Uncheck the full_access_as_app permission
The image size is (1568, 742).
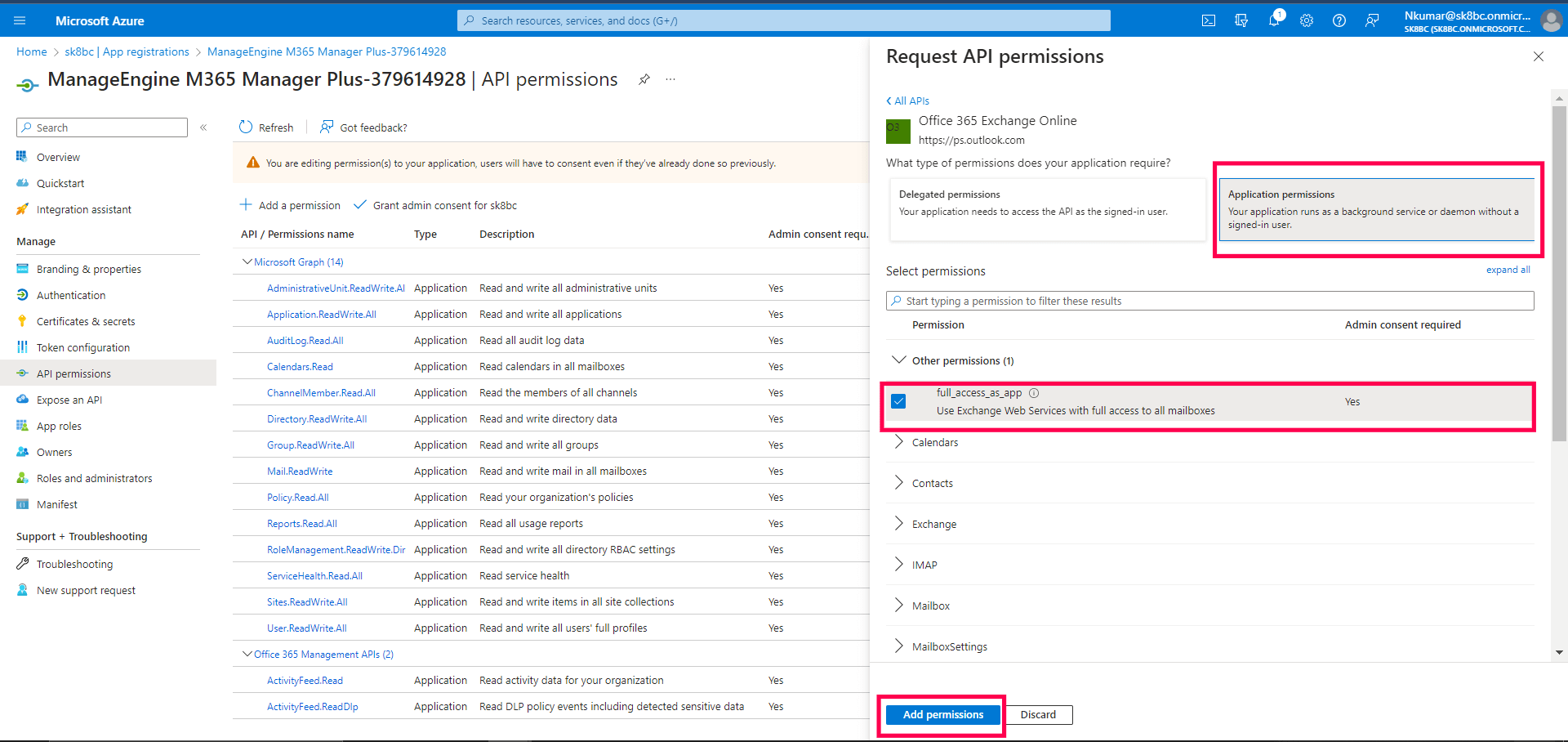898,400
